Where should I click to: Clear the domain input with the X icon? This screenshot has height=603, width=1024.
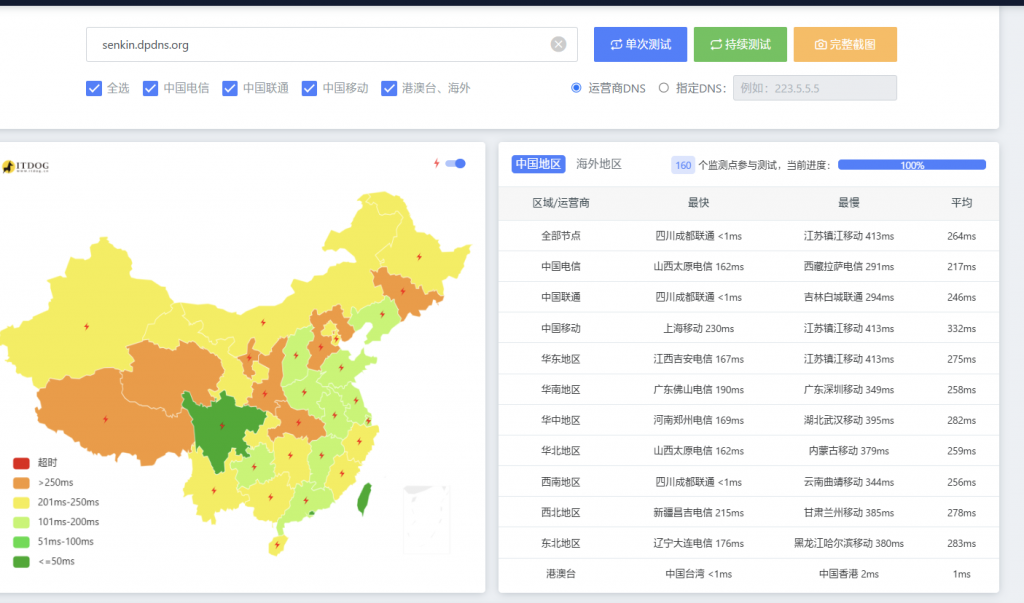558,44
